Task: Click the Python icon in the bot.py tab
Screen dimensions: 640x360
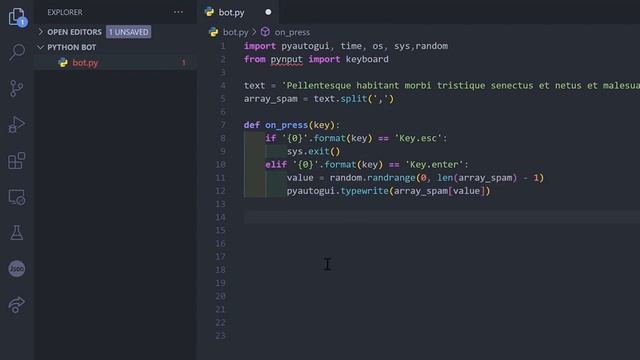Action: [x=210, y=12]
